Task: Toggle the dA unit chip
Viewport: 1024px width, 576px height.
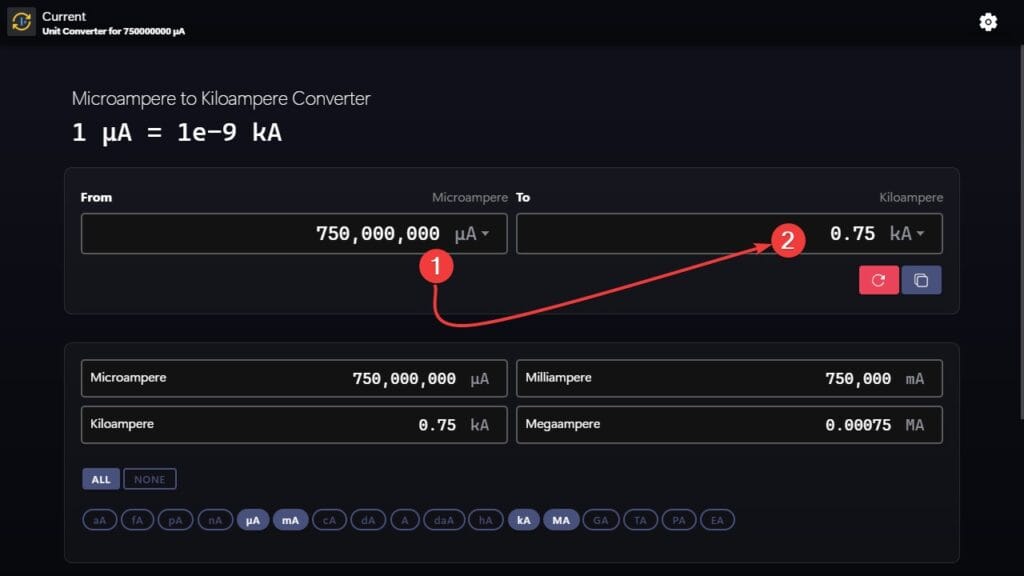Action: coord(368,520)
